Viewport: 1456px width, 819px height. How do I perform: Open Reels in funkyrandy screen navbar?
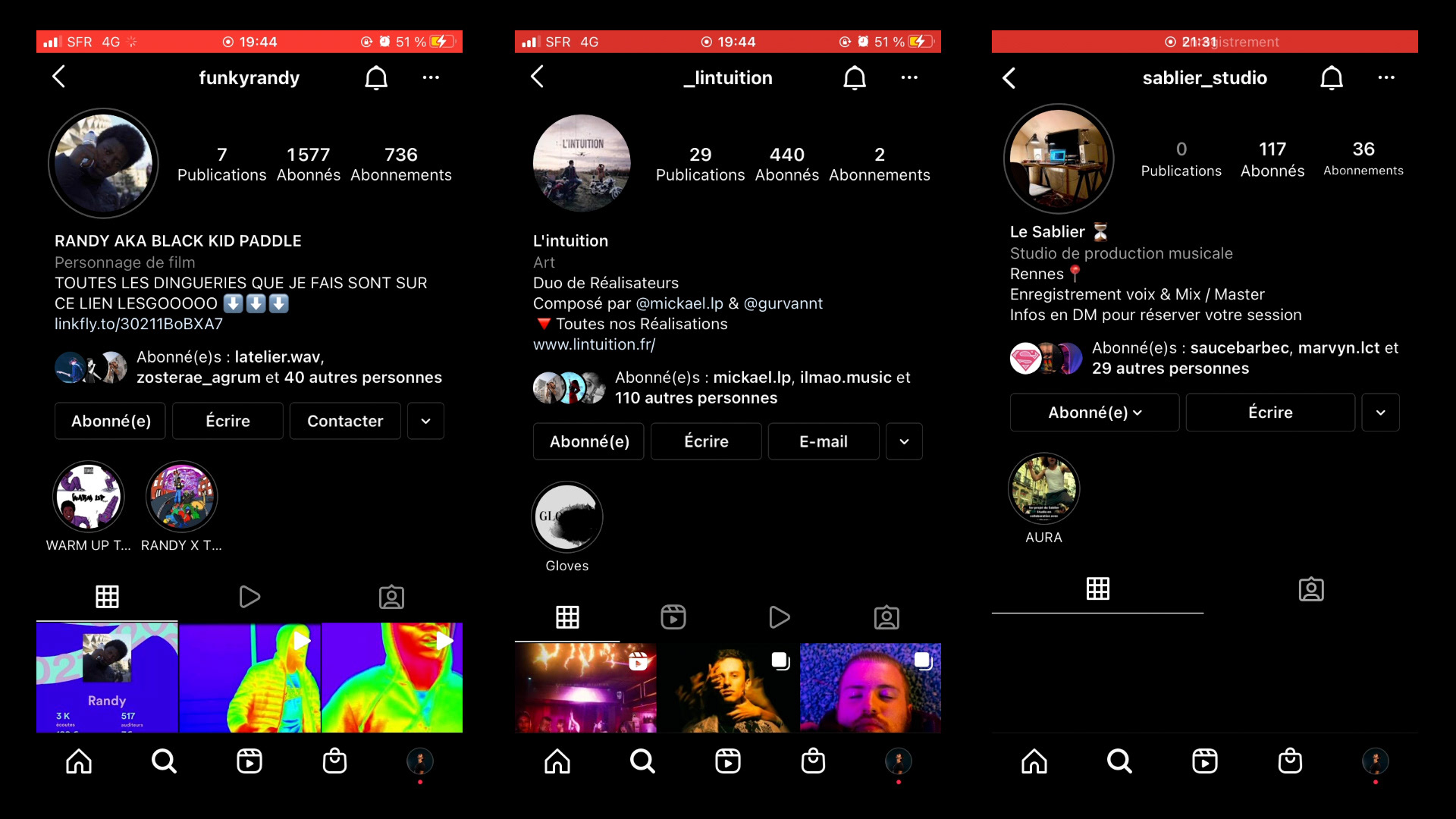pyautogui.click(x=249, y=761)
